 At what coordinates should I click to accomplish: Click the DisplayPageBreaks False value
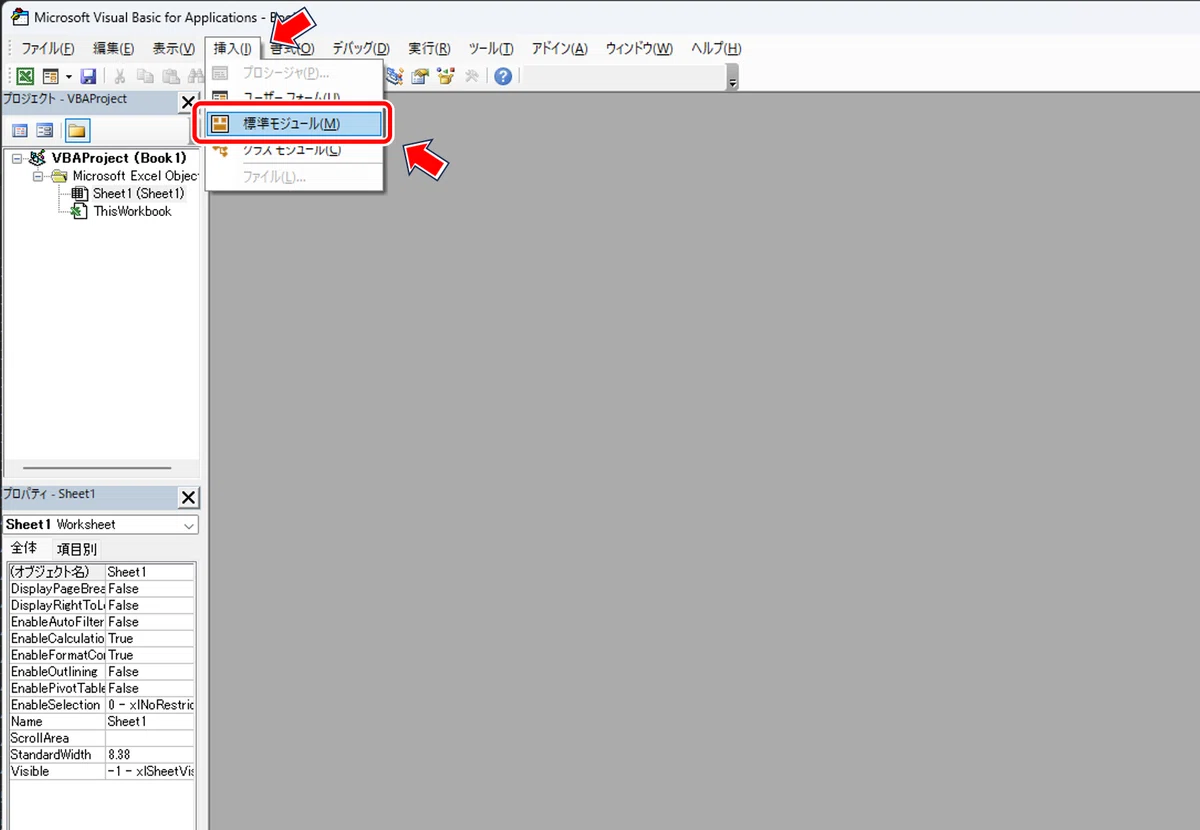[150, 589]
